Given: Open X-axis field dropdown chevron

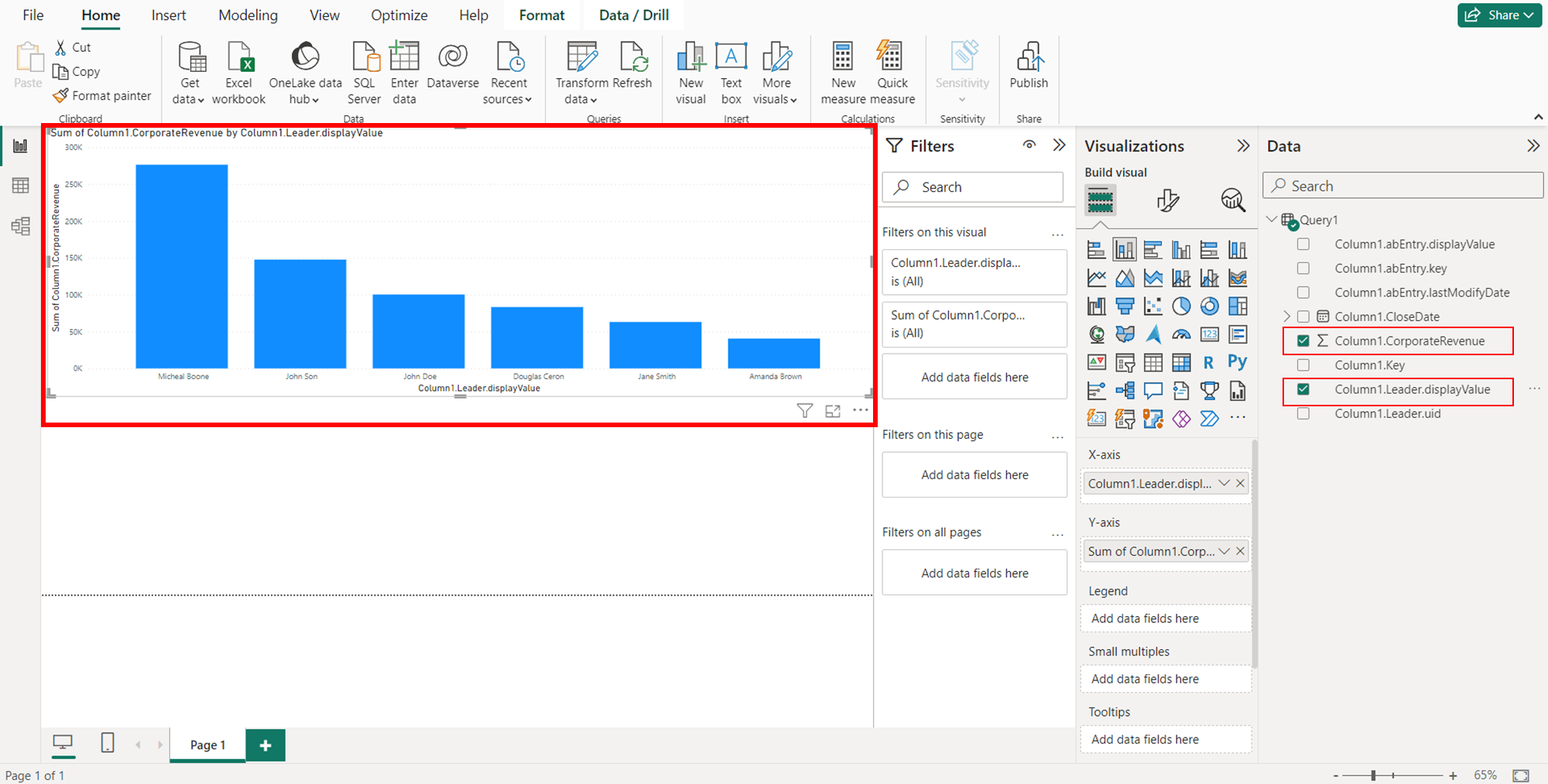Looking at the screenshot, I should point(1224,483).
